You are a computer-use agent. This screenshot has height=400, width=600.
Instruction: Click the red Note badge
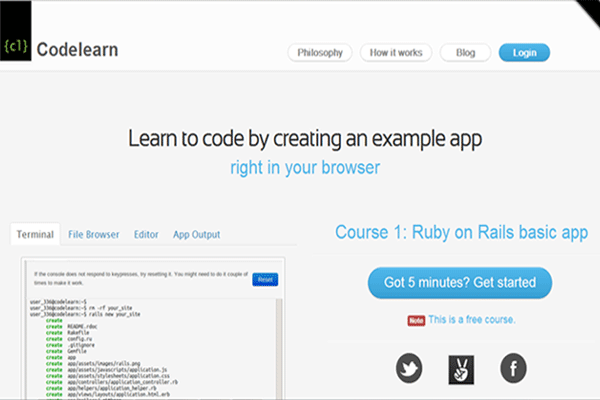pos(416,320)
